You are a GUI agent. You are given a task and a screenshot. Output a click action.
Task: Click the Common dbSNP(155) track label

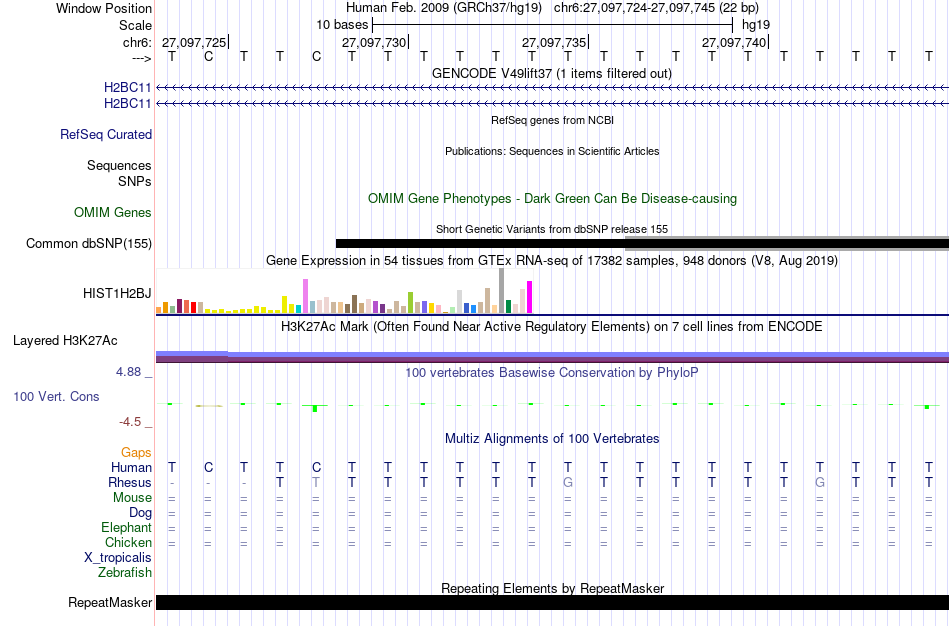pos(89,244)
